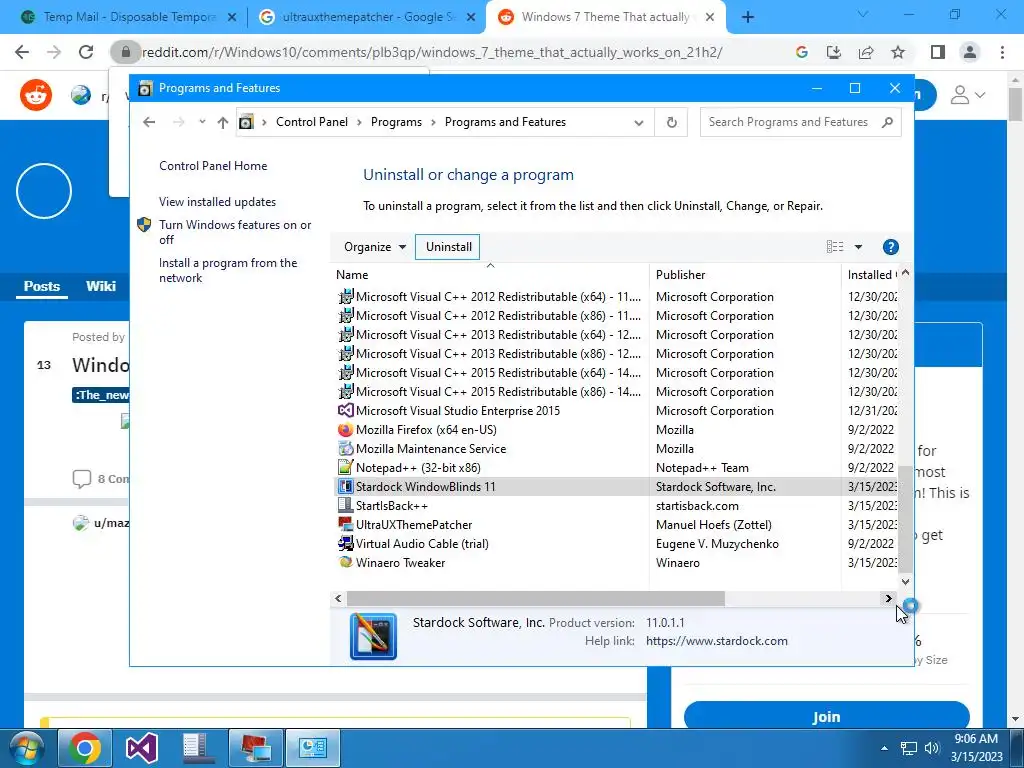The image size is (1024, 768).
Task: Click back arrow in Programs and Features window
Action: tap(149, 122)
